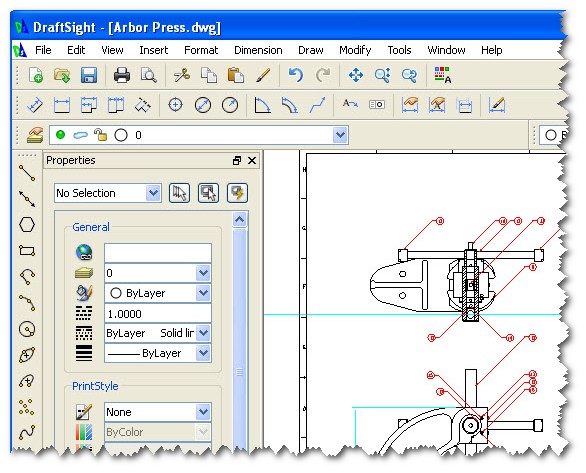The width and height of the screenshot is (586, 473).
Task: Open the PrintStyle None dropdown
Action: 203,412
